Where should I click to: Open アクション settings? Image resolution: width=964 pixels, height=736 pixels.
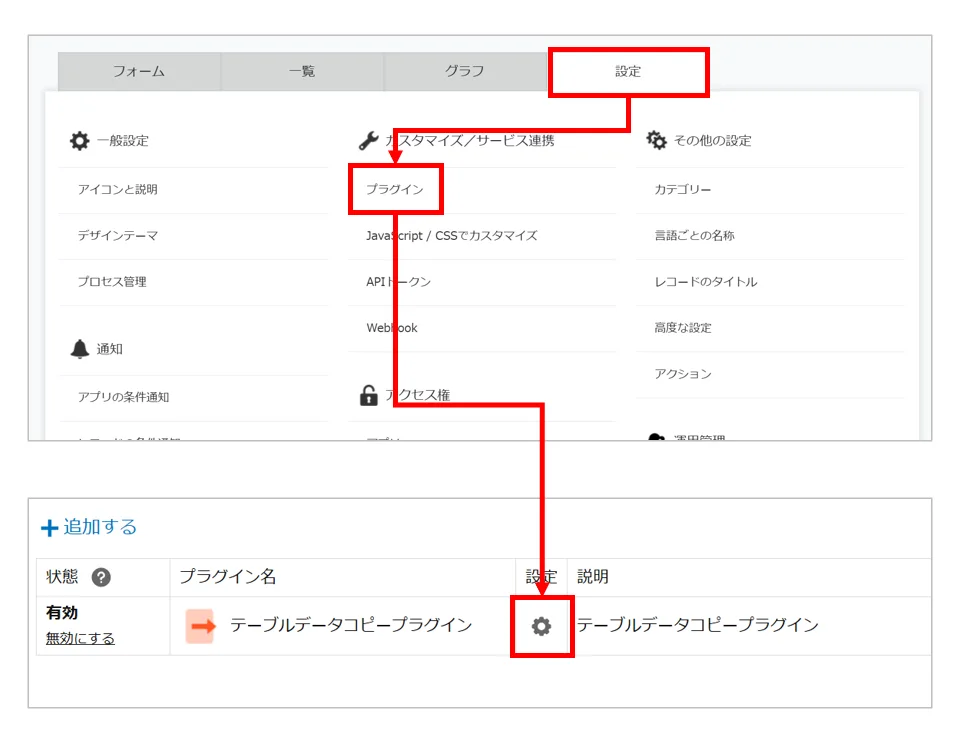click(x=682, y=374)
